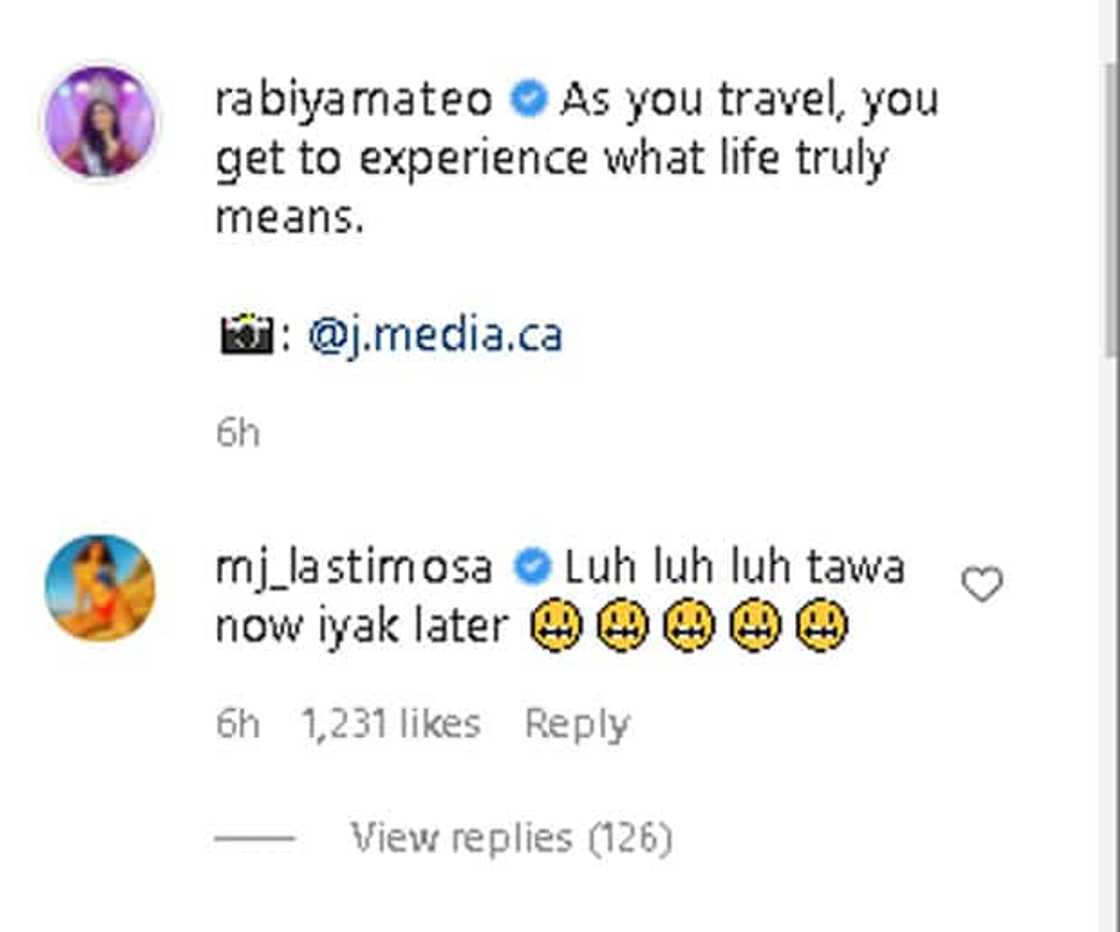Open mj_lastimosa's profile picture
Image resolution: width=1120 pixels, height=932 pixels.
100,588
